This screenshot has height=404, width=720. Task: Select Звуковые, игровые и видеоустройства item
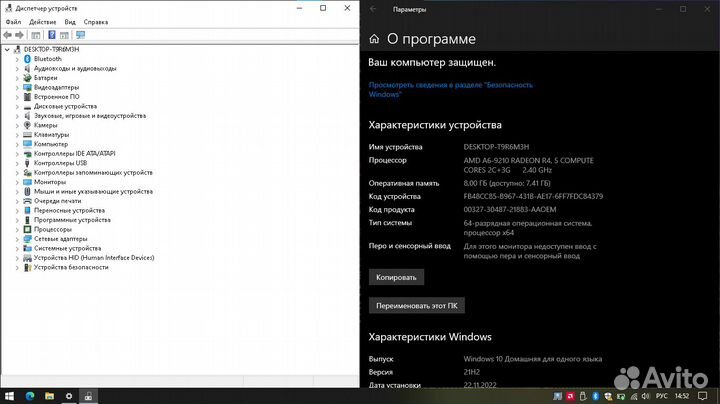pyautogui.click(x=90, y=116)
